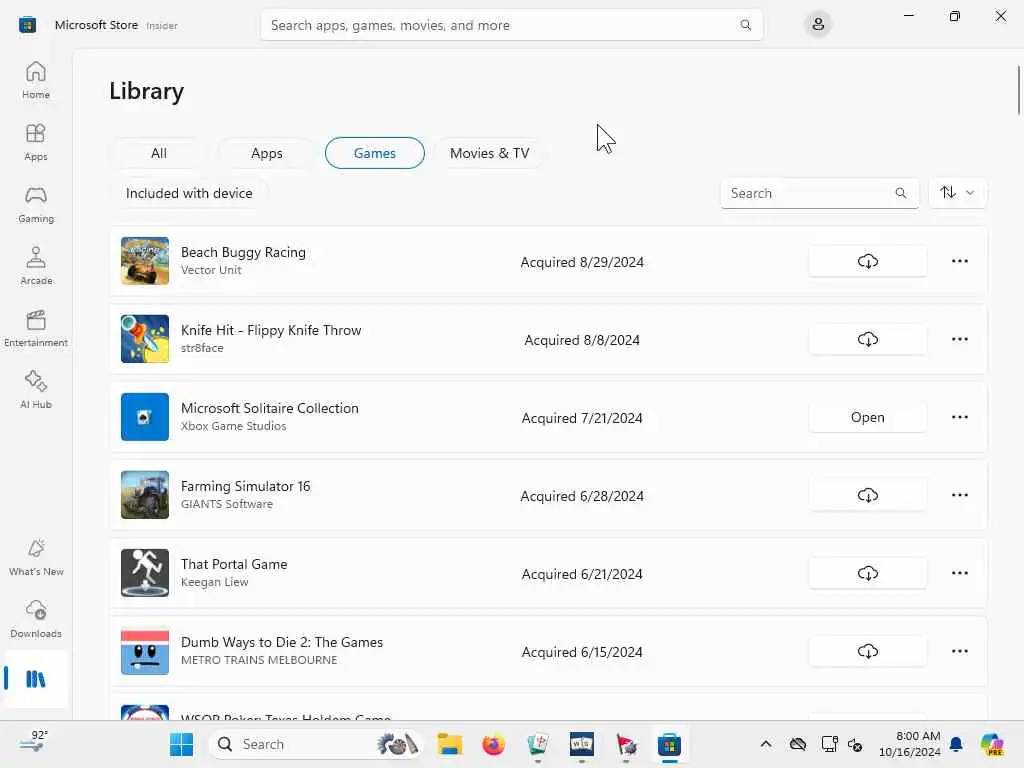Show hidden system tray icons
This screenshot has width=1024, height=768.
coord(766,744)
